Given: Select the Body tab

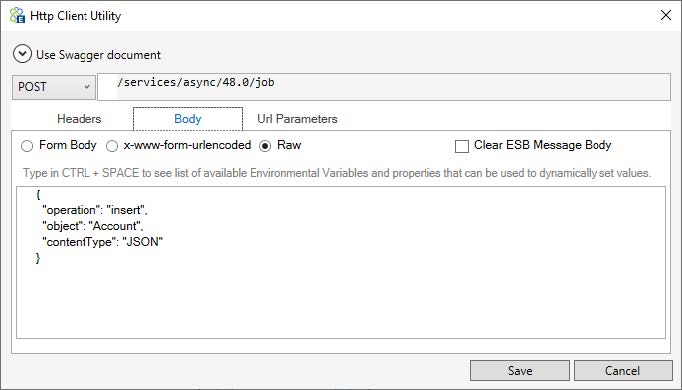Looking at the screenshot, I should click(x=188, y=119).
